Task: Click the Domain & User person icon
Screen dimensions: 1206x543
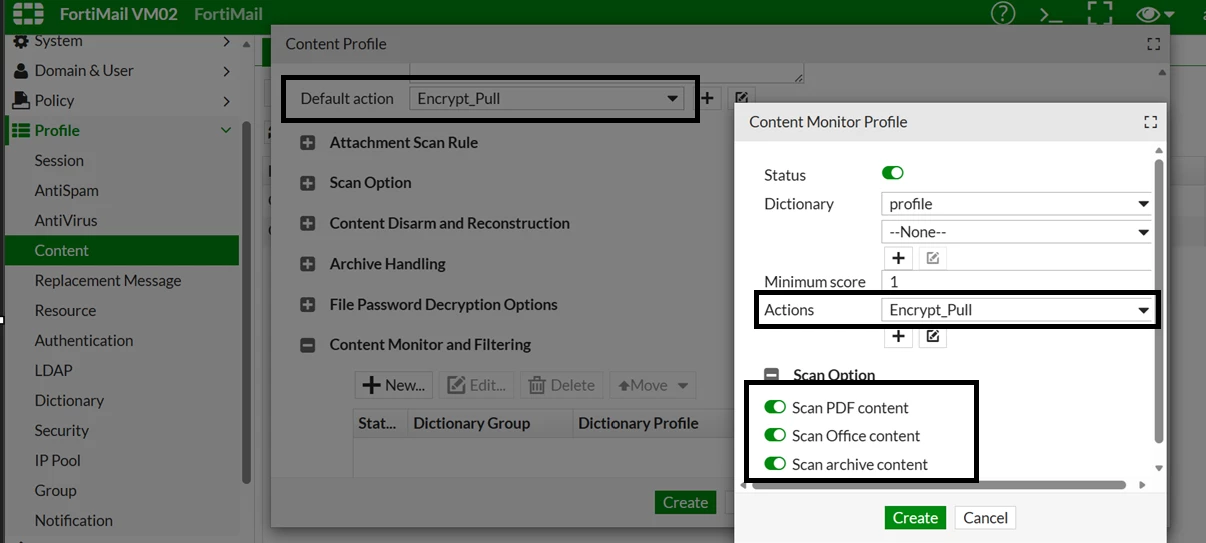Action: 20,71
